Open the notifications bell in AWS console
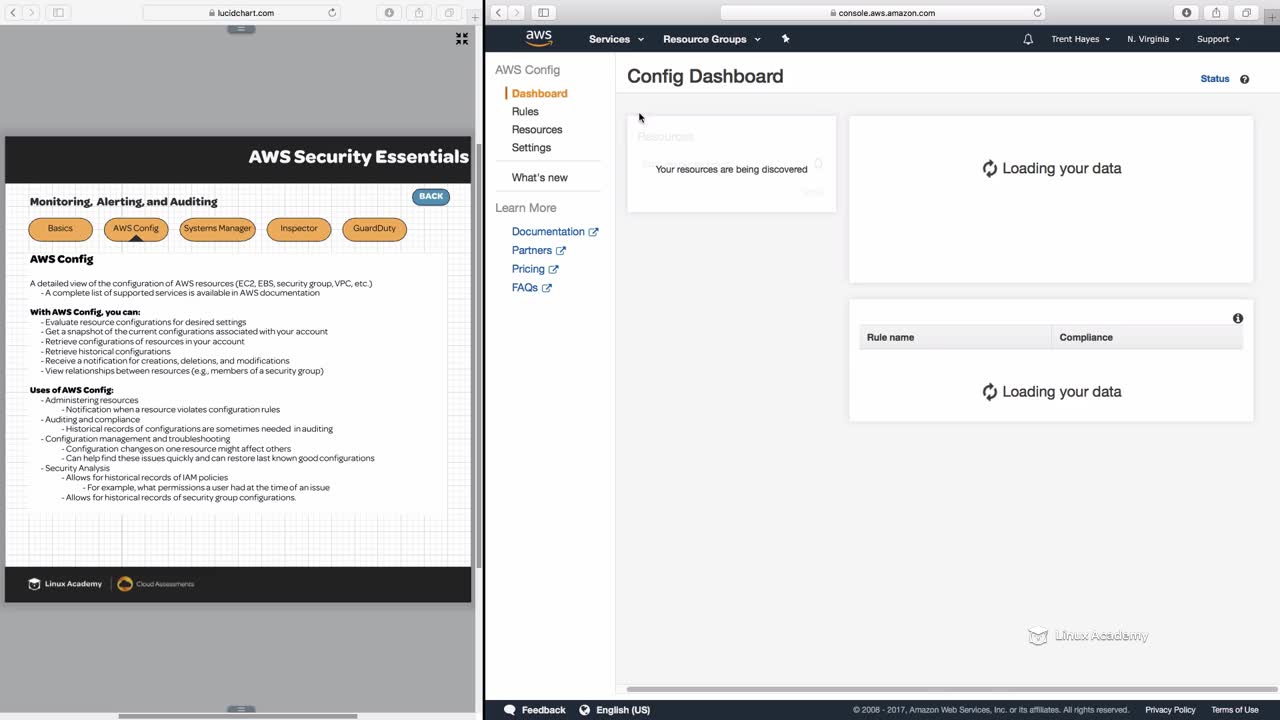The width and height of the screenshot is (1280, 720). [1028, 39]
